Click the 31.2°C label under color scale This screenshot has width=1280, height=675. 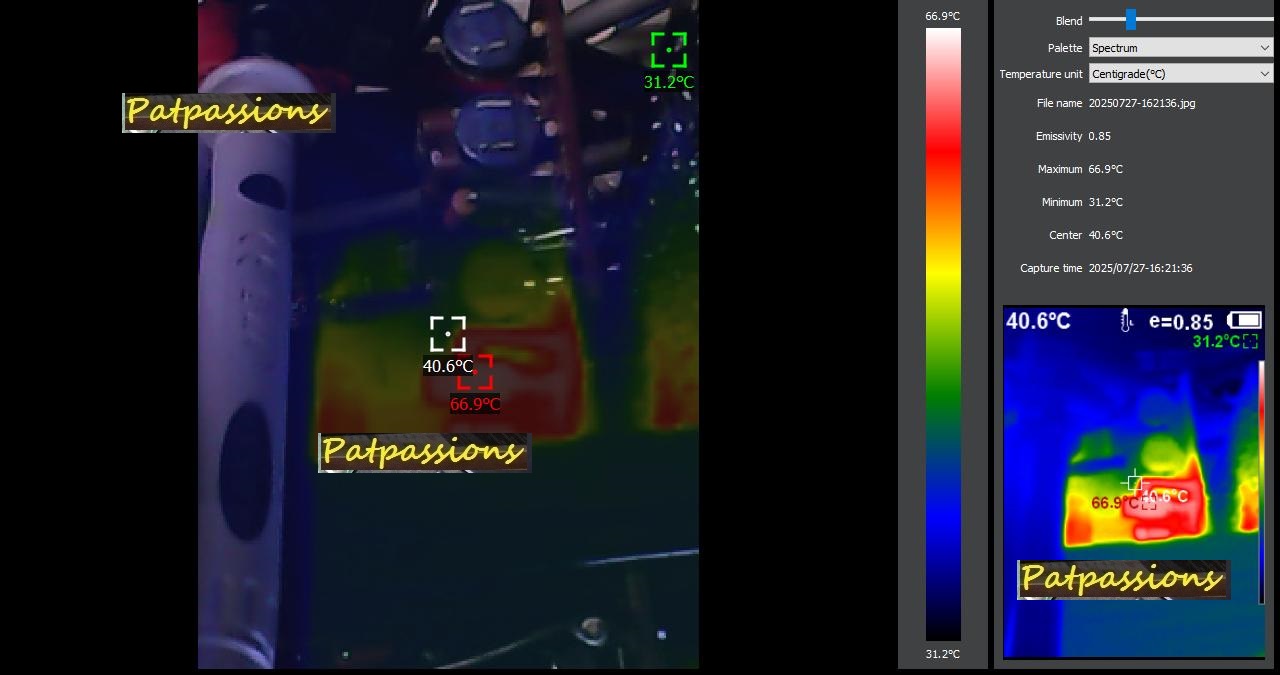click(x=942, y=654)
